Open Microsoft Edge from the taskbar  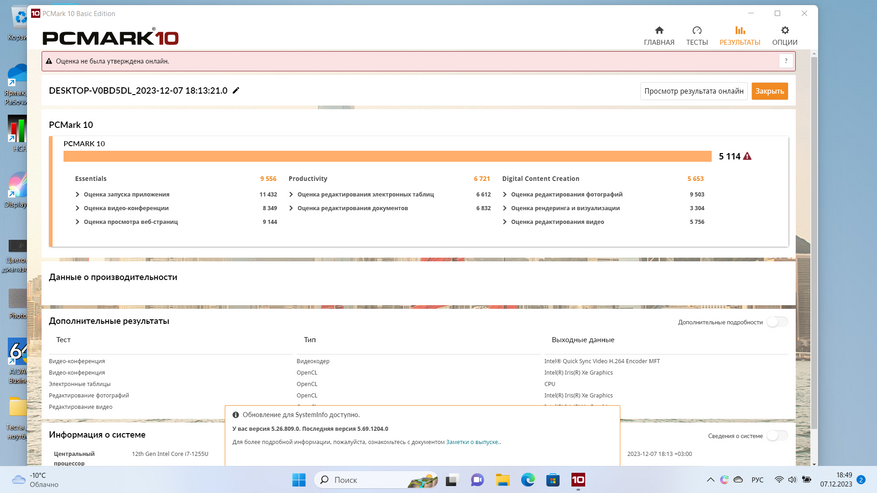click(527, 480)
